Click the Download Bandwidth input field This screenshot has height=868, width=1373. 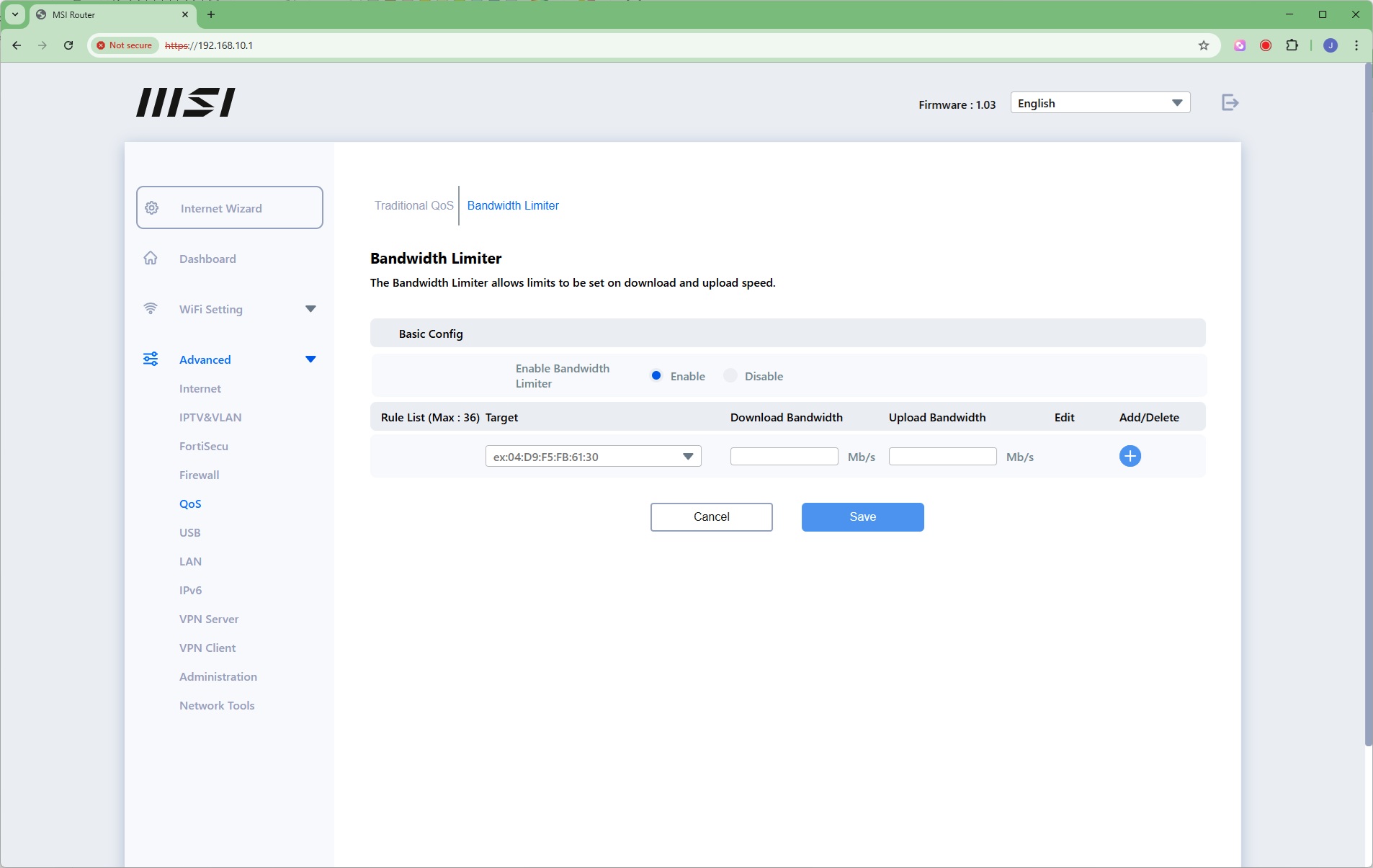click(x=784, y=457)
